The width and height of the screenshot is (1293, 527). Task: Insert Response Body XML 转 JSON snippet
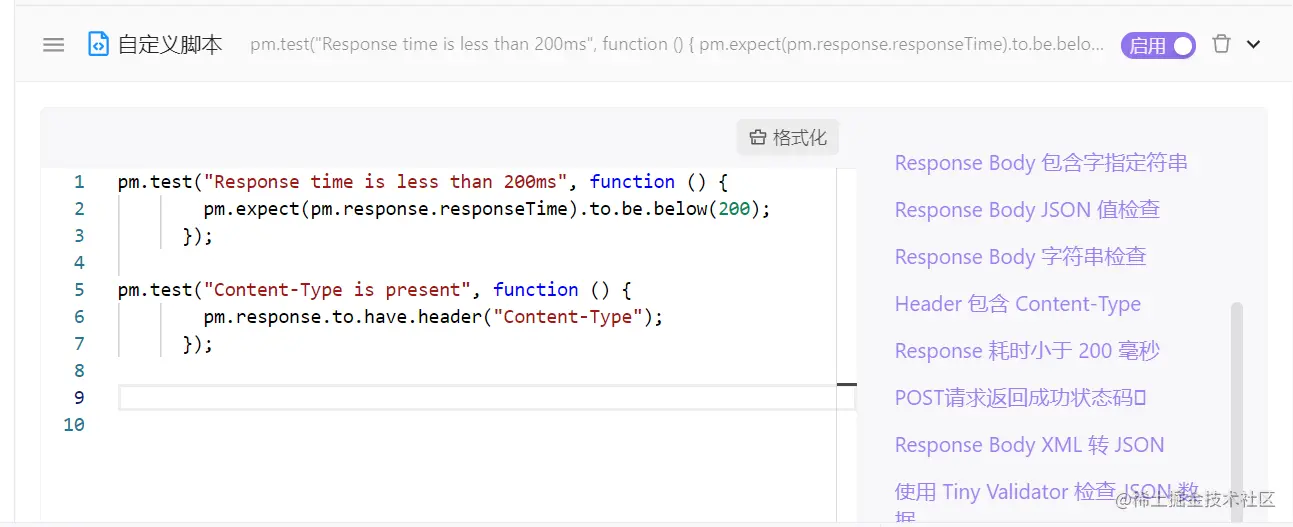1029,445
